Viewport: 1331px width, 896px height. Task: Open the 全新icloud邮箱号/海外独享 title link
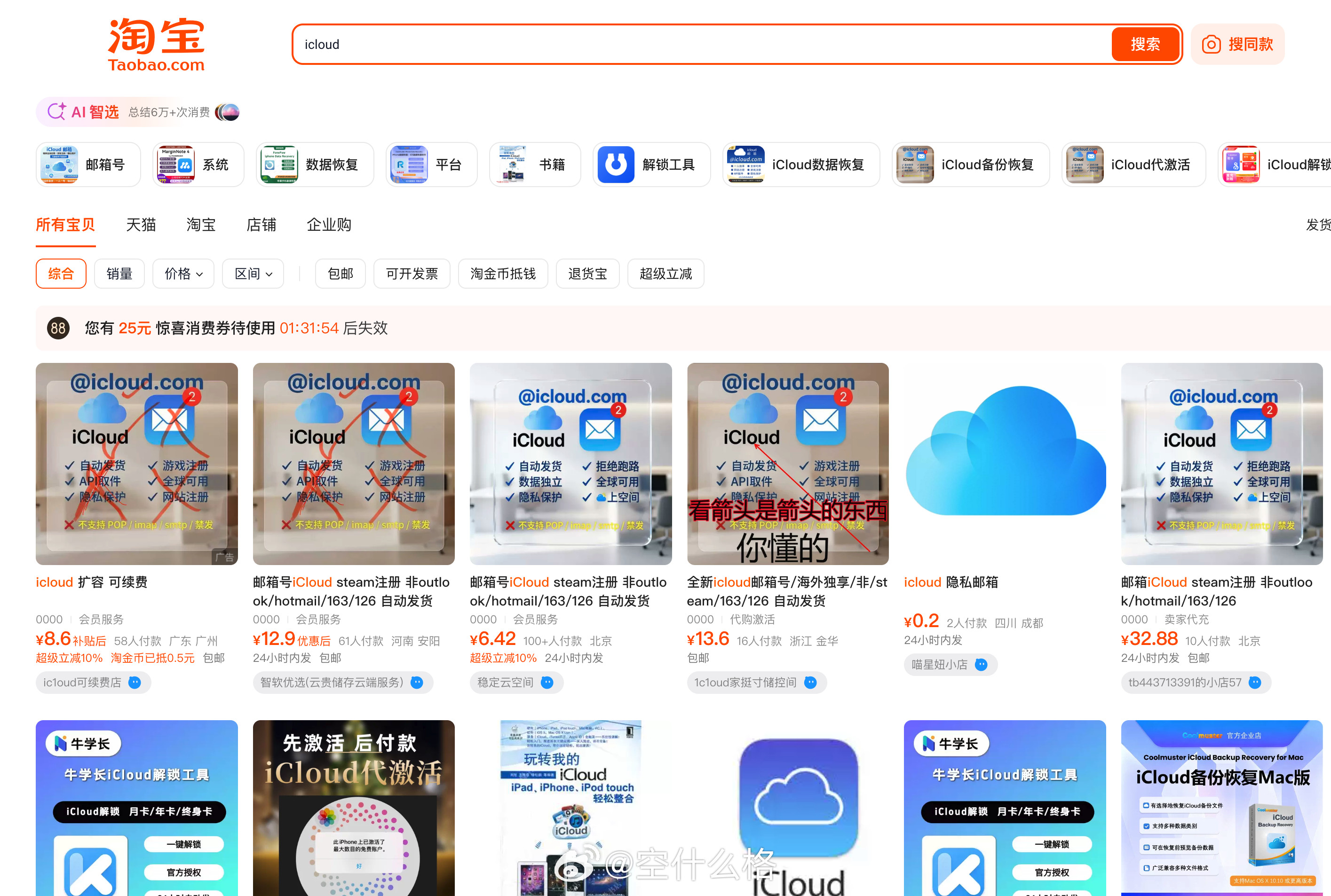[x=787, y=591]
